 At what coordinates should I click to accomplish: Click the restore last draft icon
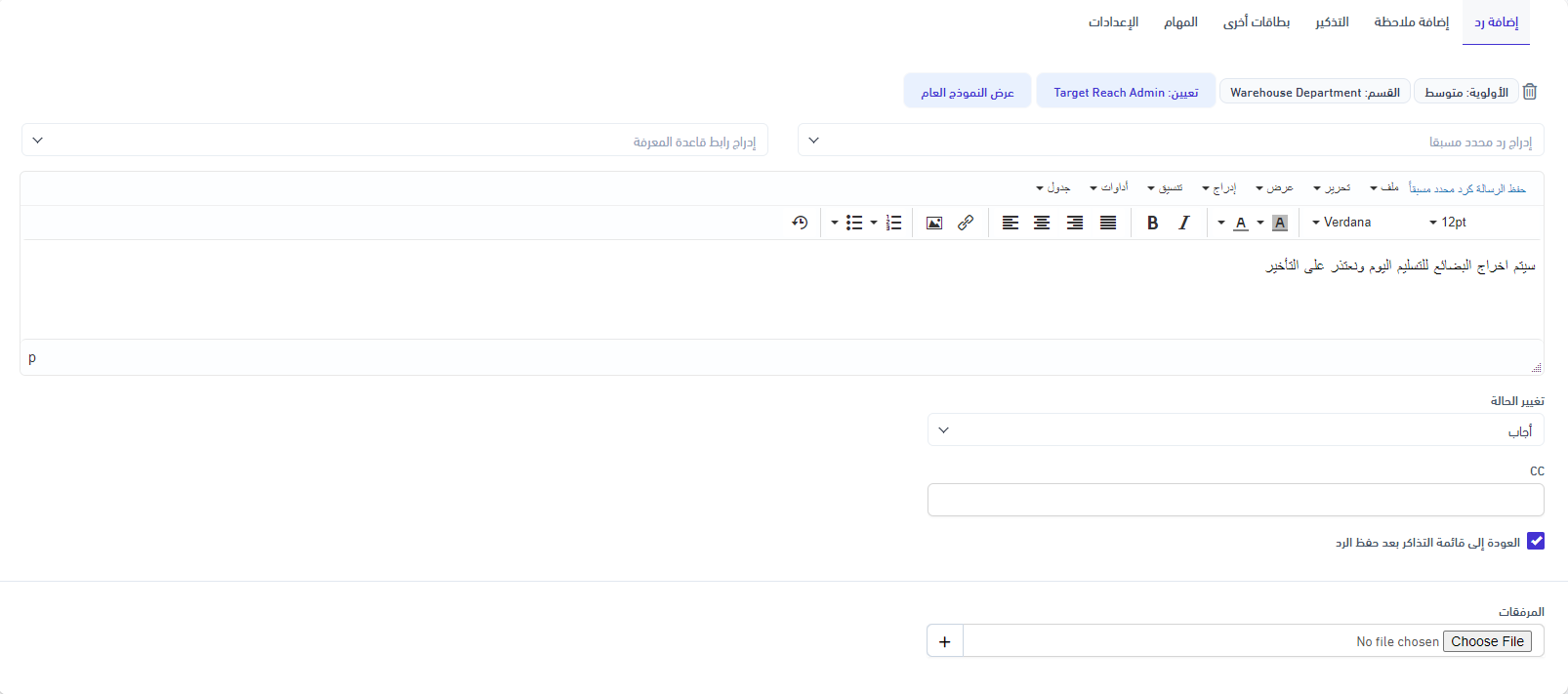click(x=800, y=223)
